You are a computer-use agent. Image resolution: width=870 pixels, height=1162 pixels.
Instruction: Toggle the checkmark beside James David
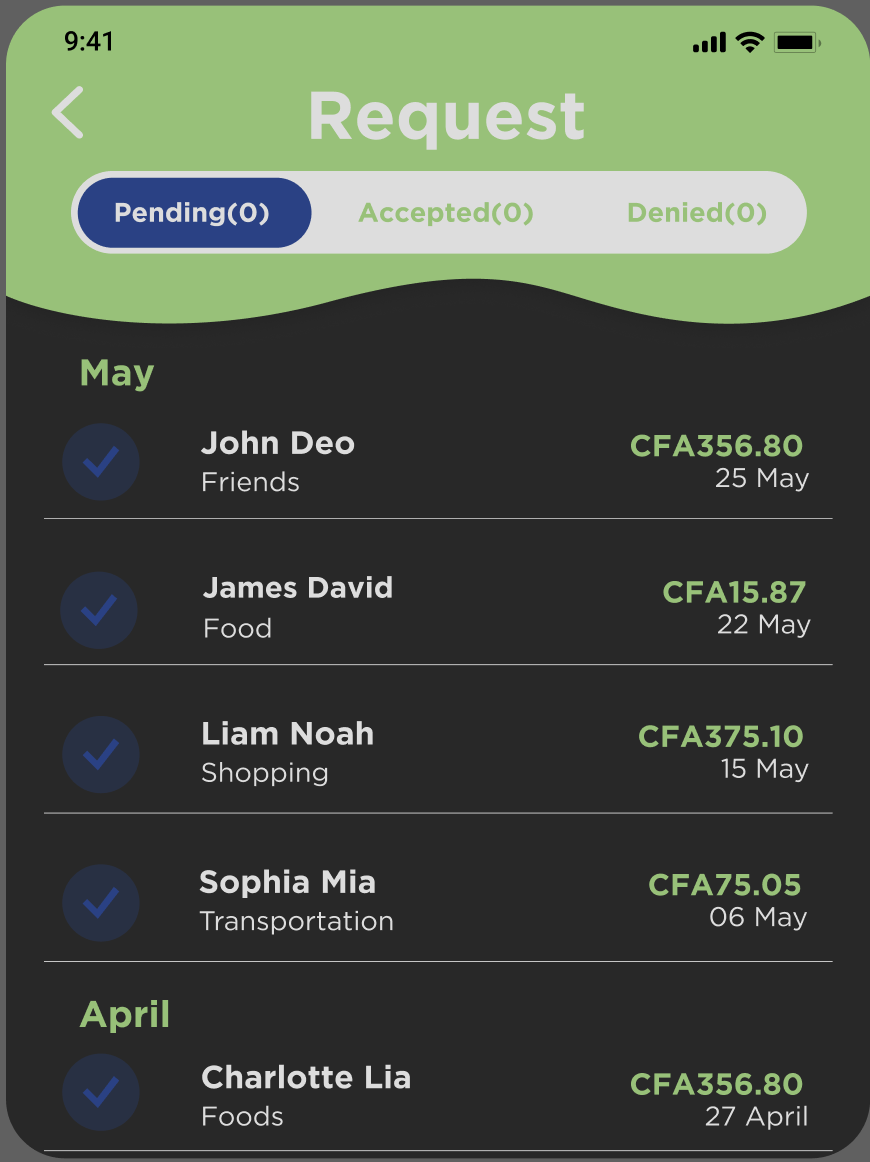100,609
